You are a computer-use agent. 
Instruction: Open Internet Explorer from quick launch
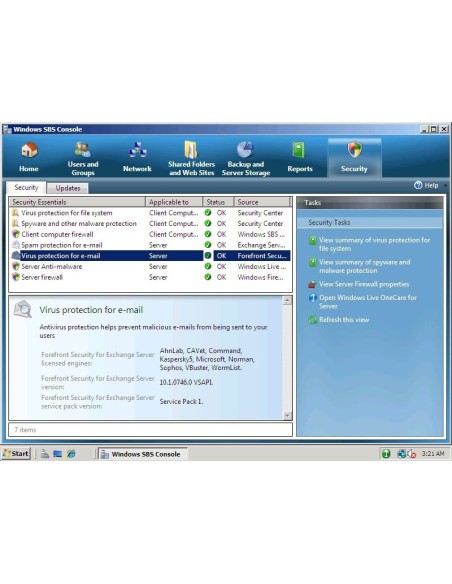[71, 454]
